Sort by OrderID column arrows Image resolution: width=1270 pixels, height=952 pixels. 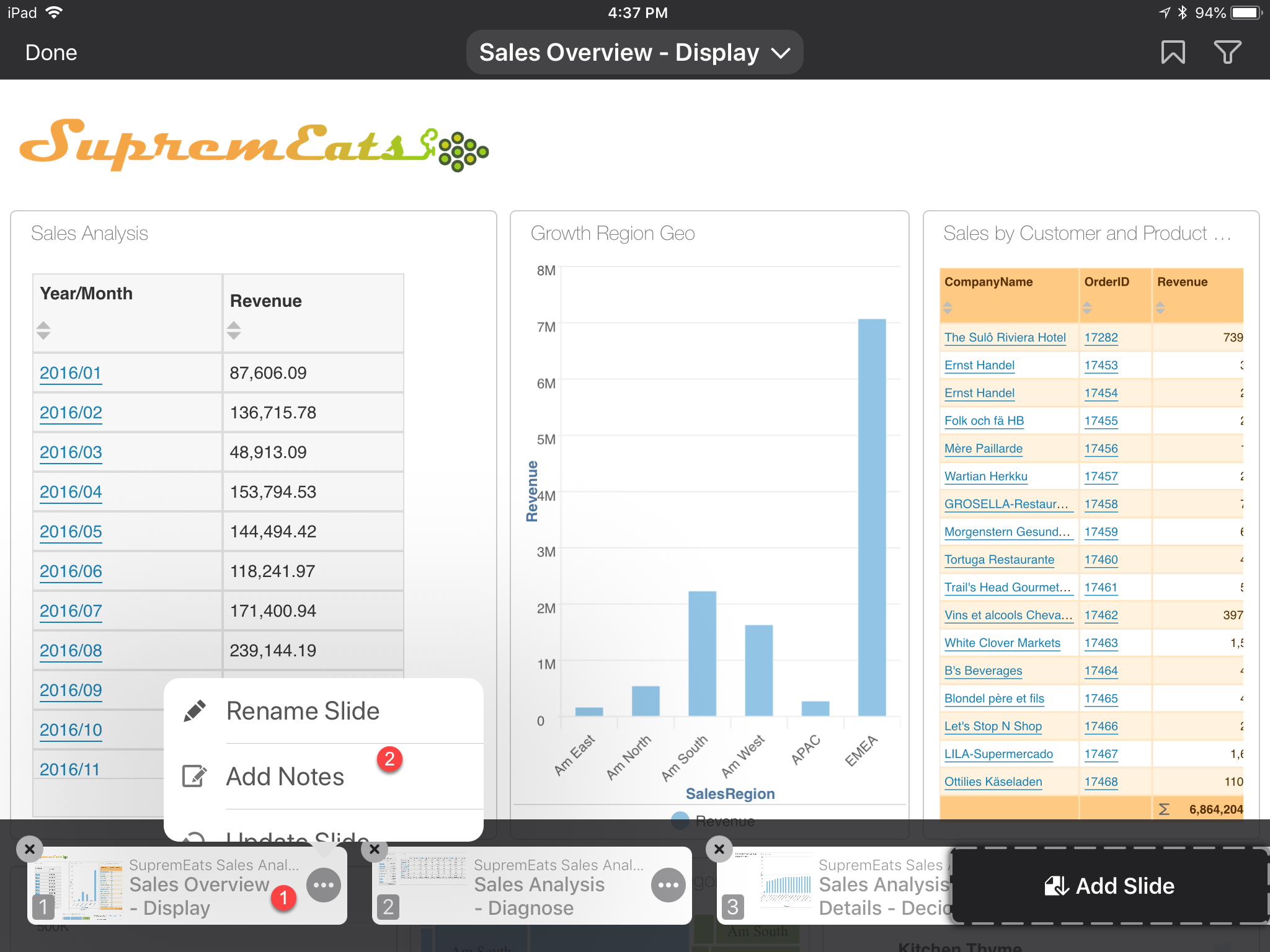pyautogui.click(x=1087, y=307)
